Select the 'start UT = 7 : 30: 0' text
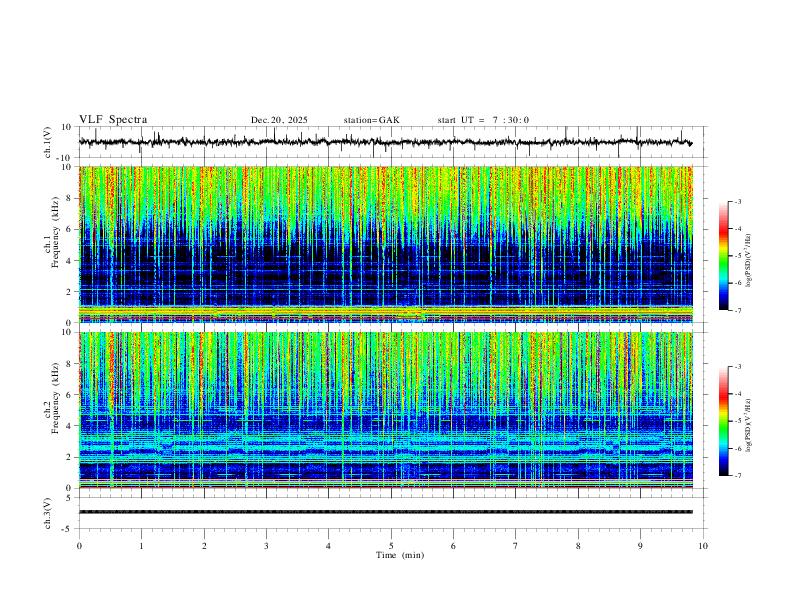792x612 pixels. click(x=483, y=120)
